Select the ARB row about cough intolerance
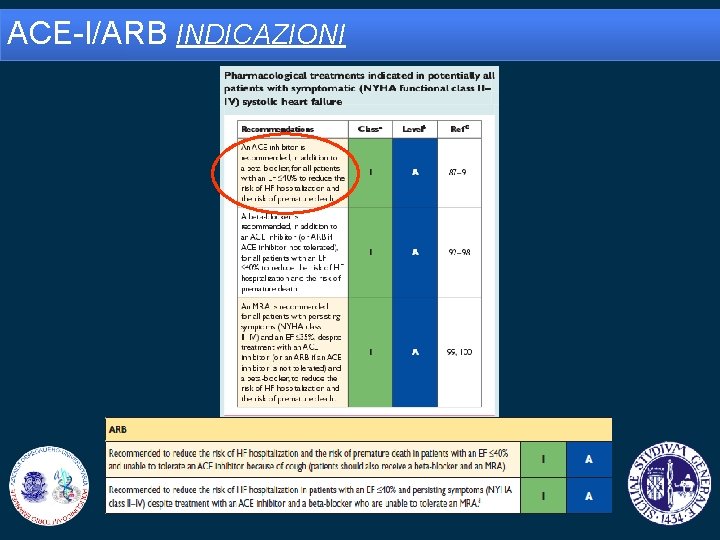720x540 pixels. click(313, 460)
